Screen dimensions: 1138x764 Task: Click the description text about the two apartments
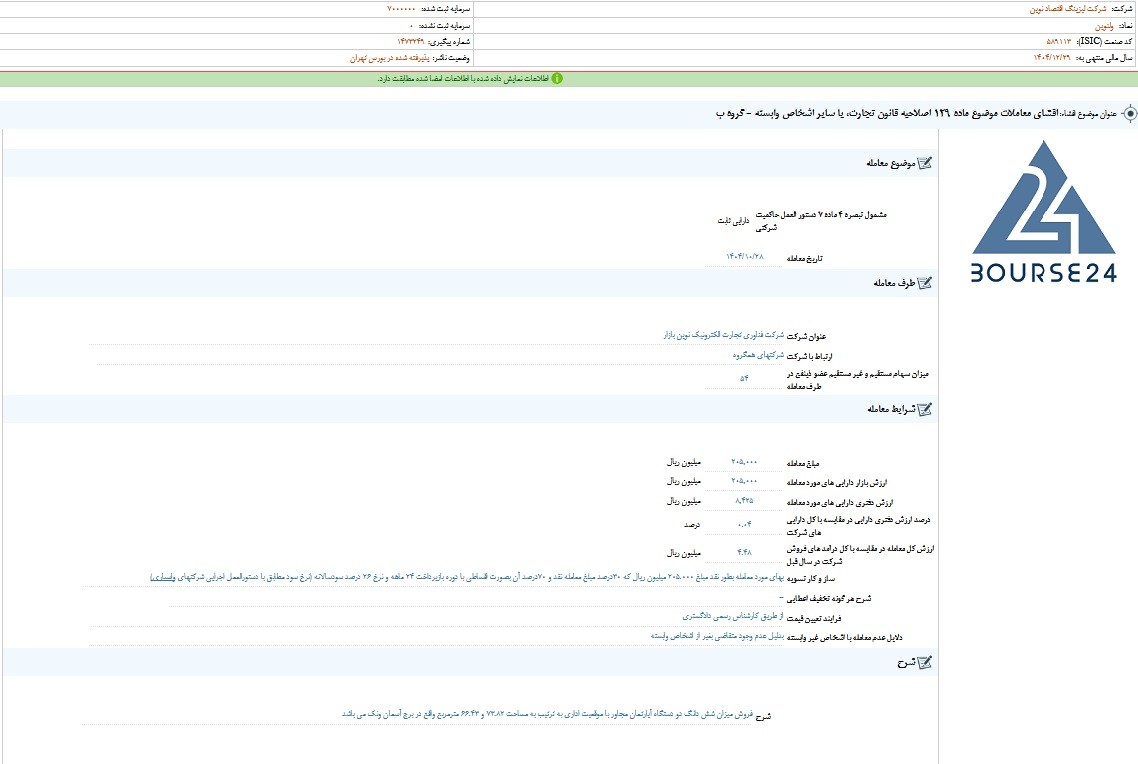547,714
